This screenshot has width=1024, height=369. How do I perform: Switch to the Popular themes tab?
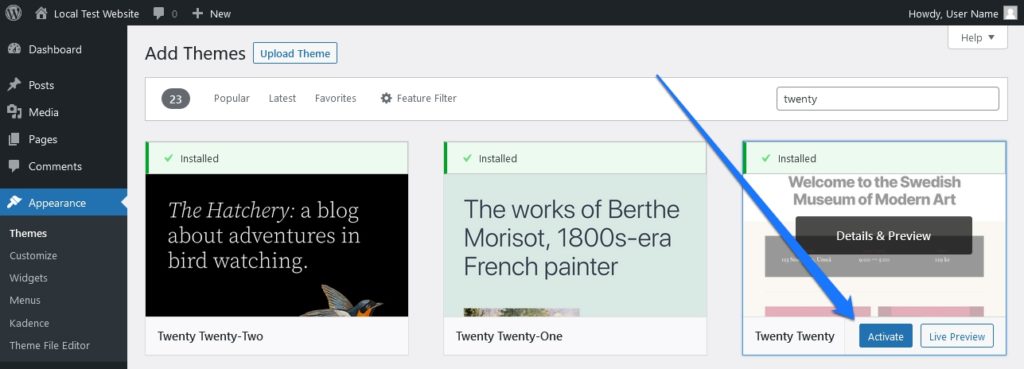(232, 98)
